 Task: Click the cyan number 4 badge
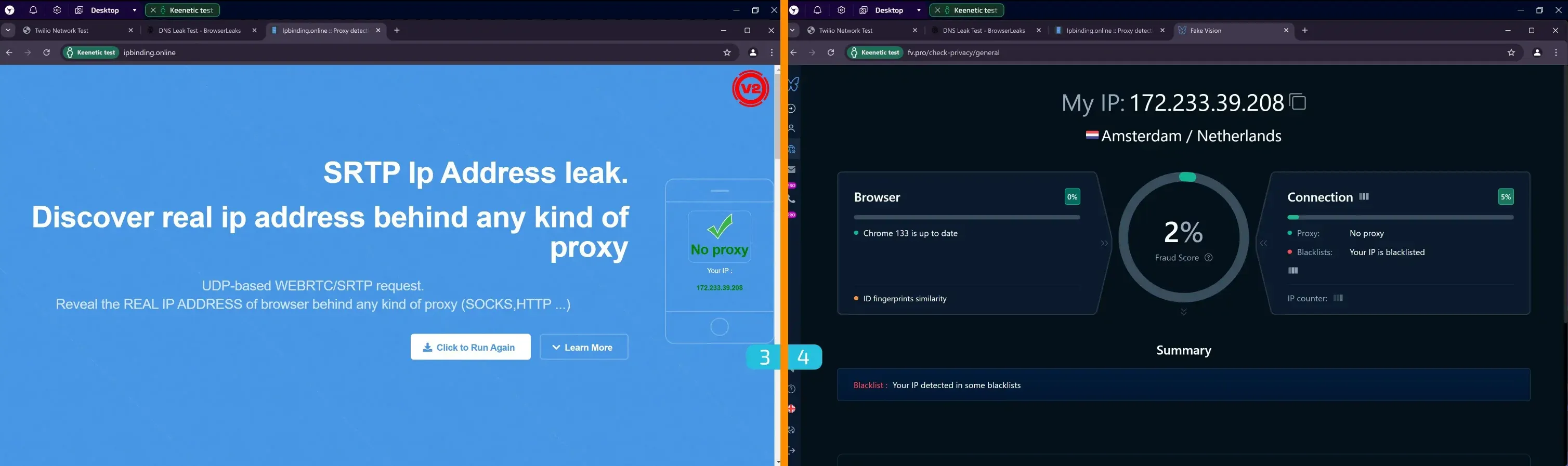805,357
